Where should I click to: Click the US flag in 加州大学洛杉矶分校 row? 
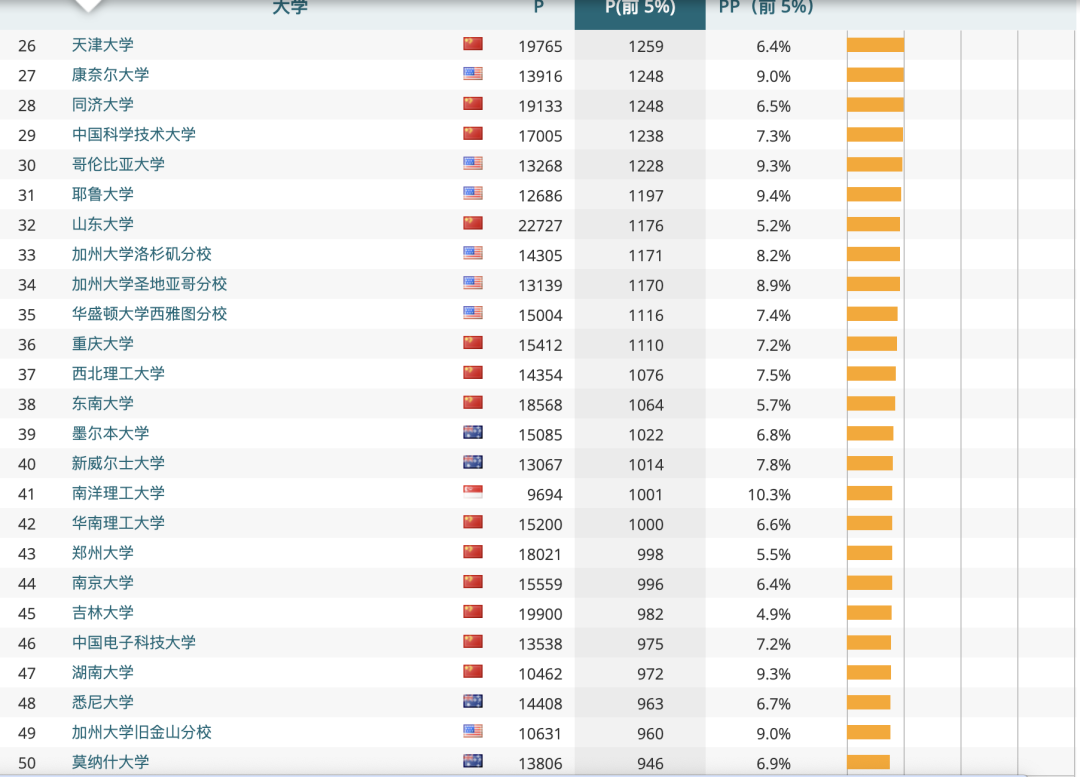pos(473,253)
